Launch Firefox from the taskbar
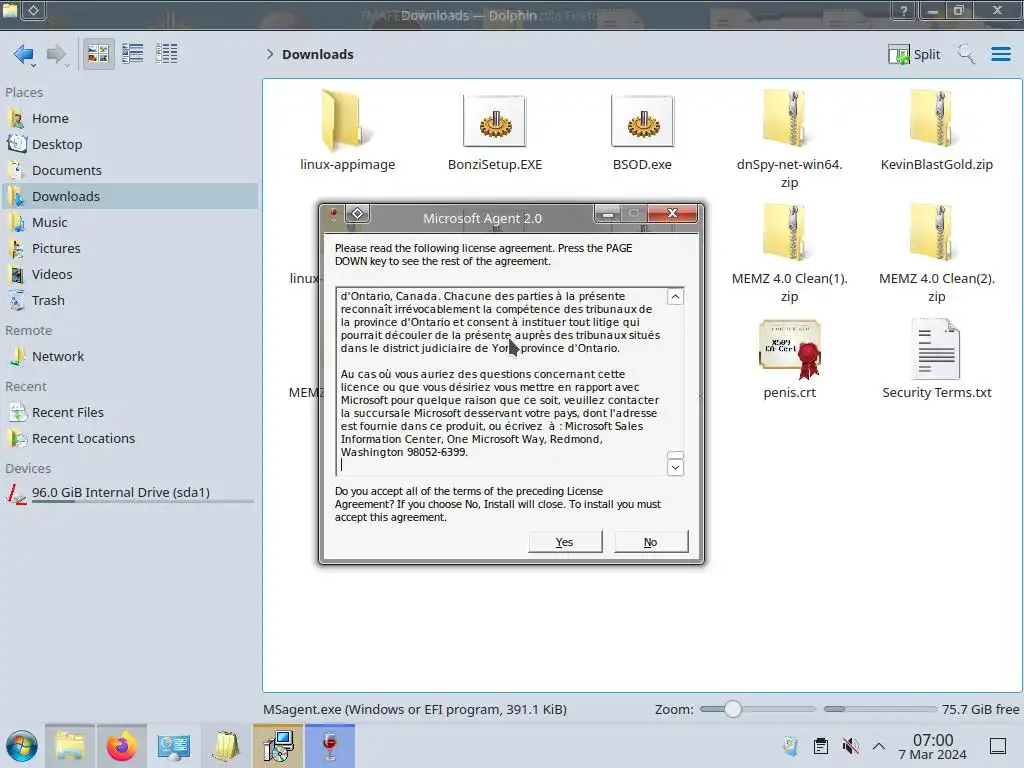This screenshot has width=1024, height=768. pos(121,746)
